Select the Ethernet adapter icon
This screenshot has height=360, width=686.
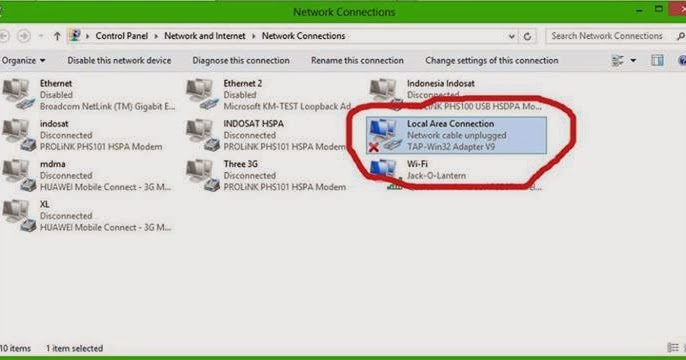18,94
